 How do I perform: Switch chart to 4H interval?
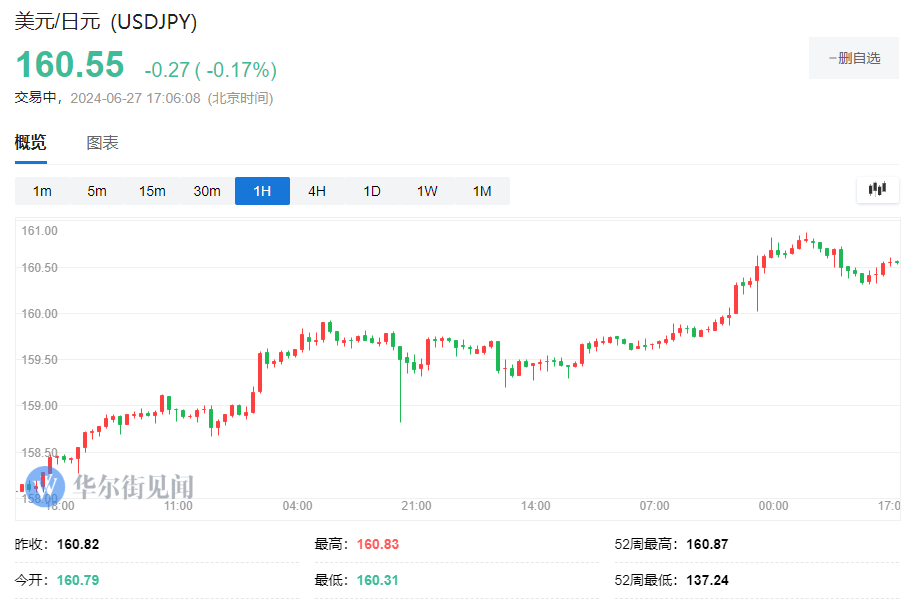(x=317, y=191)
